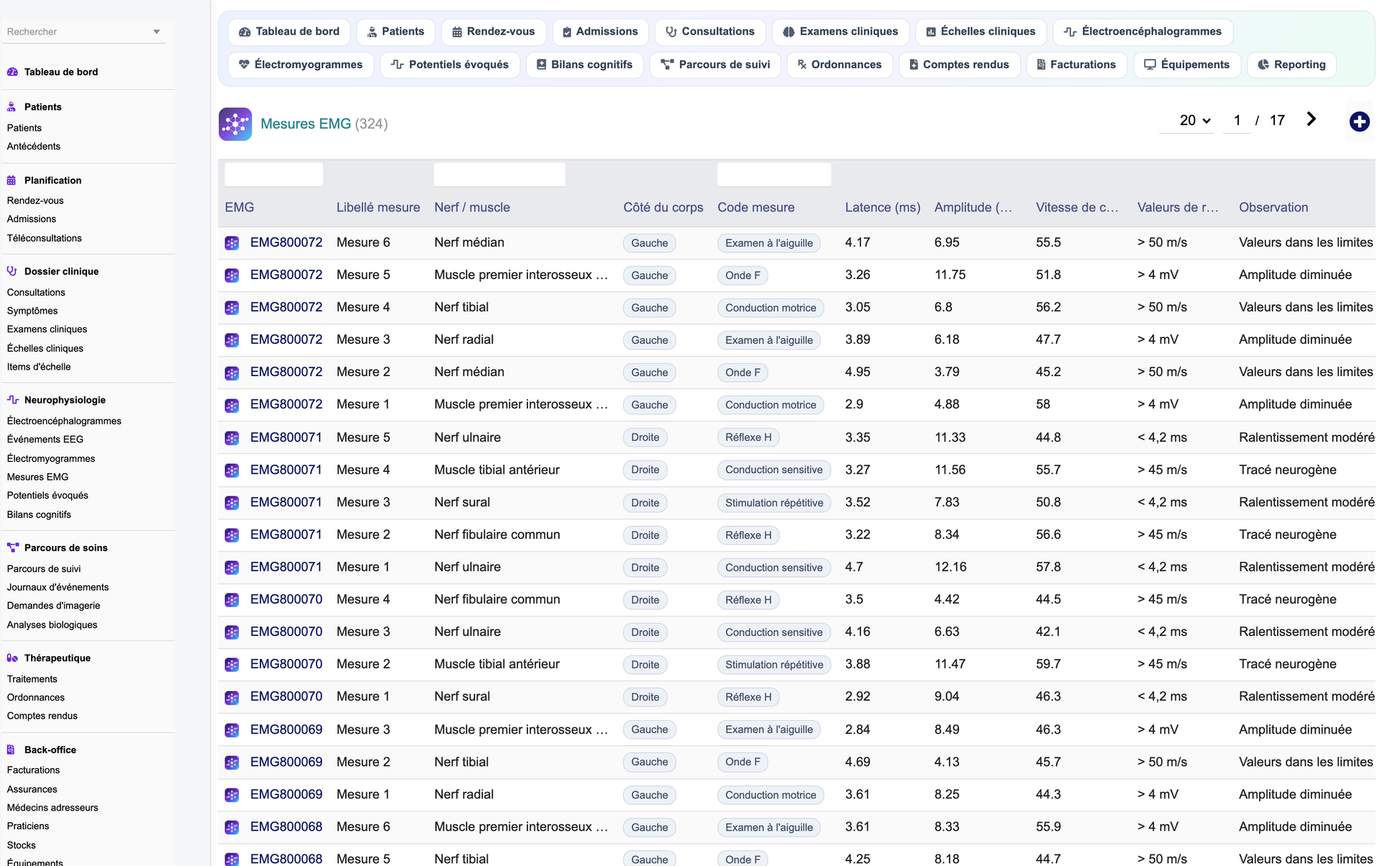Screen dimensions: 1400x866
Task: Click the Code mesure filter field
Action: 774,175
